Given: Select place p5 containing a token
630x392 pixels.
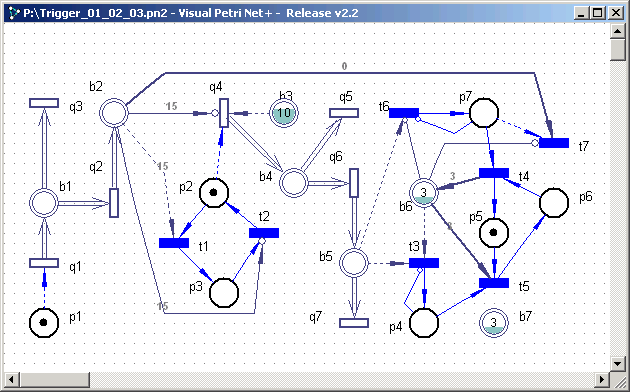Looking at the screenshot, I should [x=494, y=233].
